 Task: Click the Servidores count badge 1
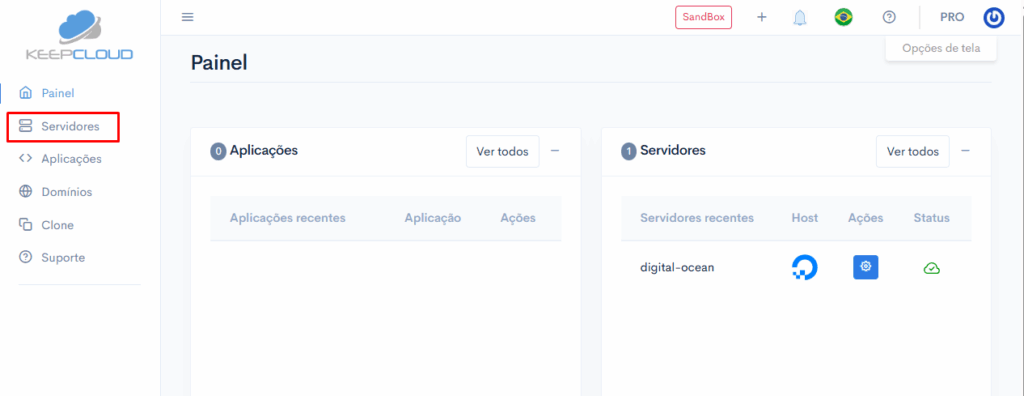point(629,152)
